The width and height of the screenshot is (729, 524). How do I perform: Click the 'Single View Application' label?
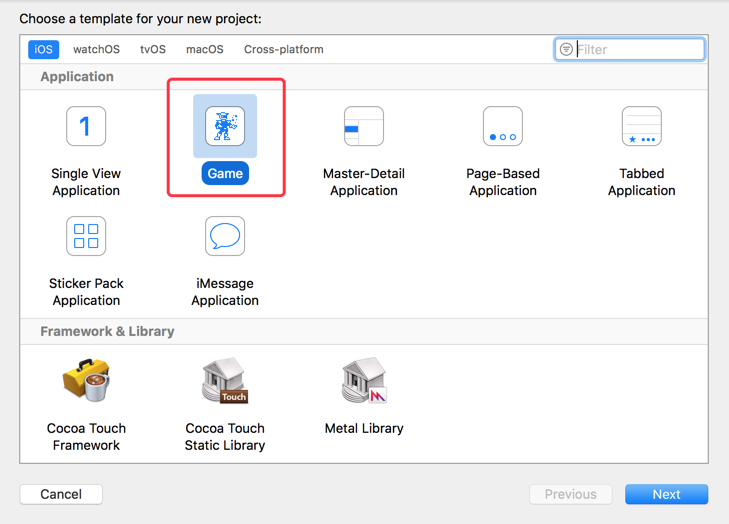pyautogui.click(x=86, y=182)
